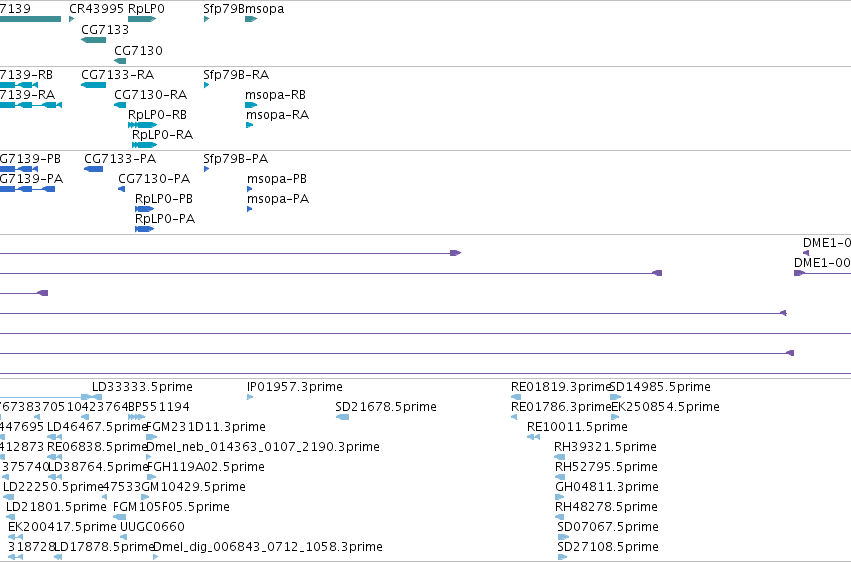
Task: Click the lower DME1-00 purple feature label
Action: click(822, 263)
